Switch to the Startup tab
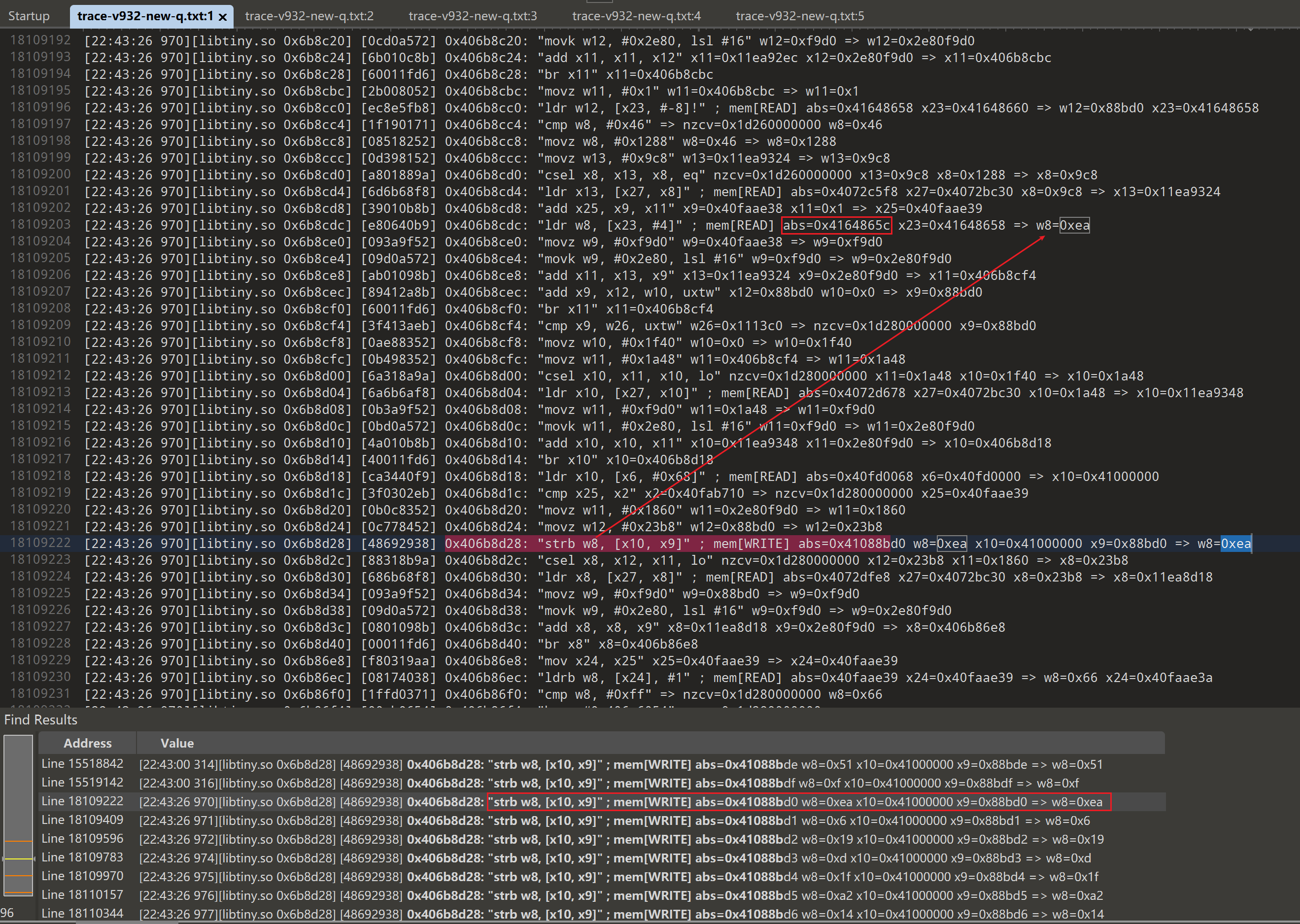 29,16
